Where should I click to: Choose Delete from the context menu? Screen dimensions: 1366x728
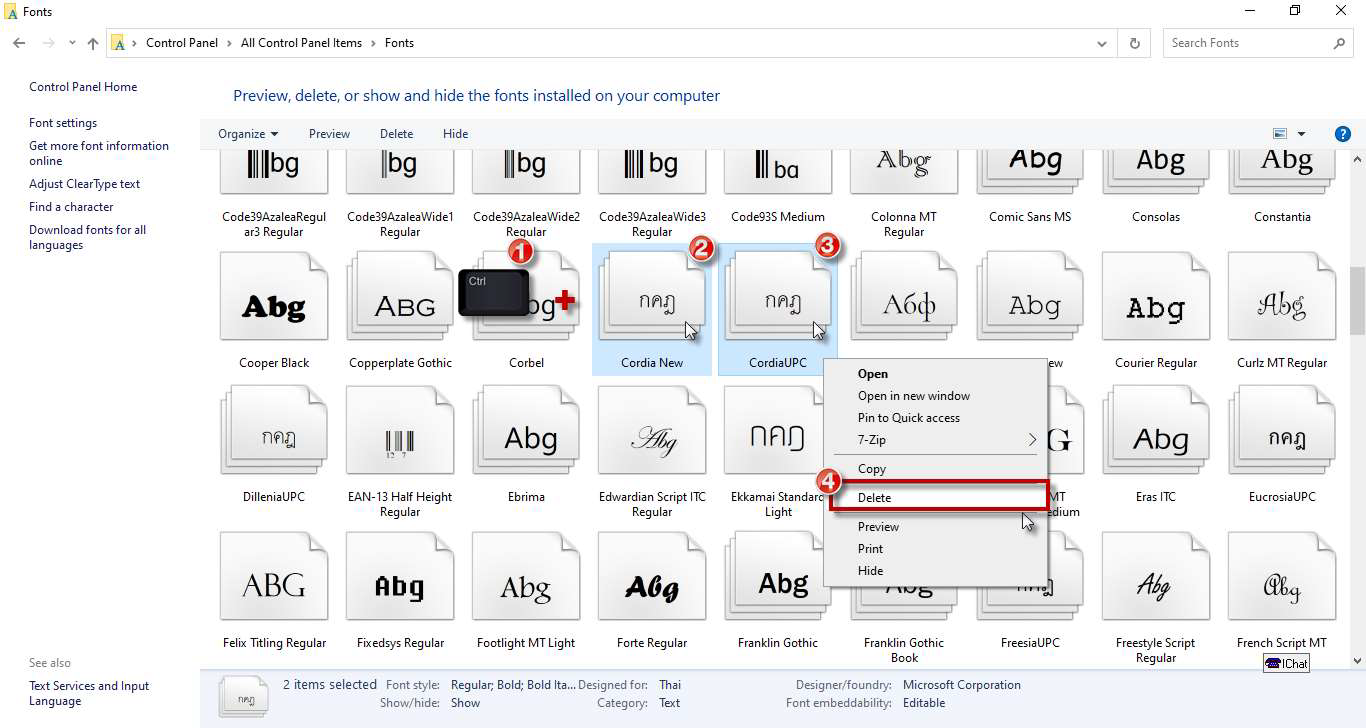tap(874, 497)
